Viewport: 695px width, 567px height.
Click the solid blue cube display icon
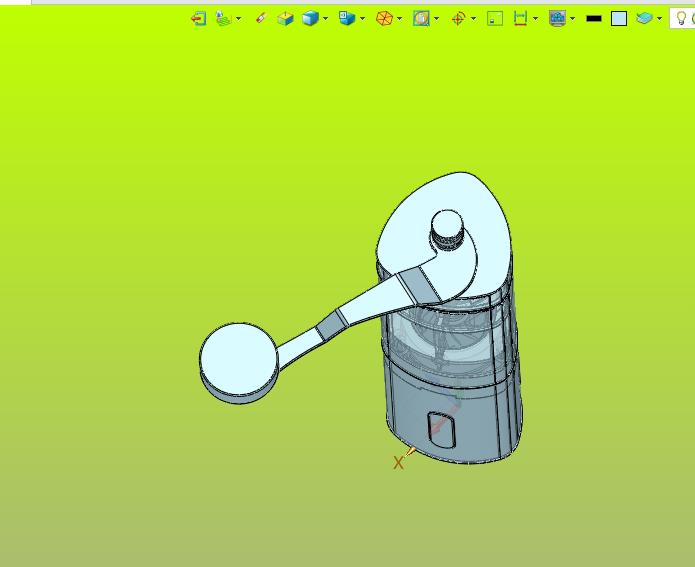[310, 19]
